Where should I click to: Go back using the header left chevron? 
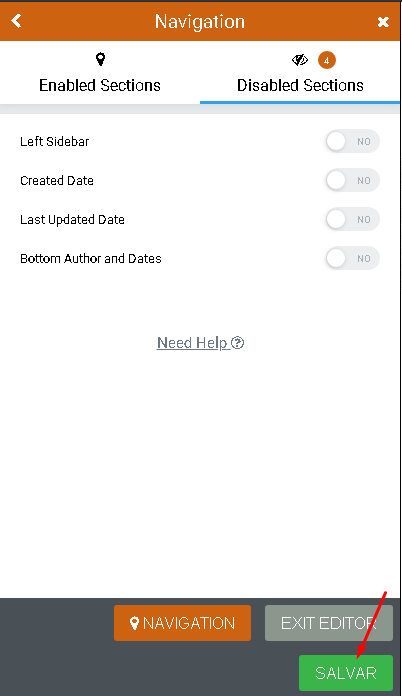coord(16,21)
